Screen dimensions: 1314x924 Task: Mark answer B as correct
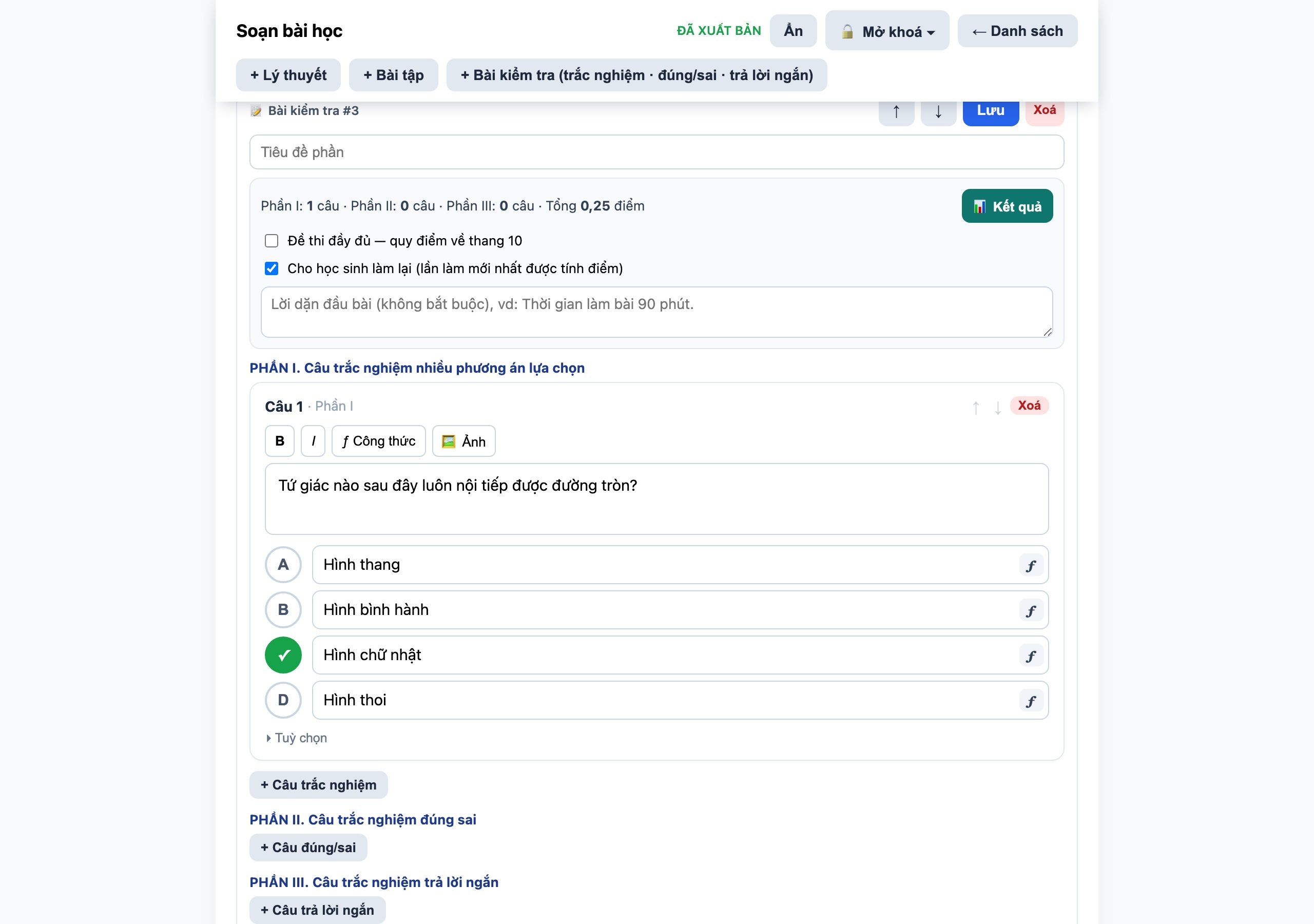click(x=283, y=610)
